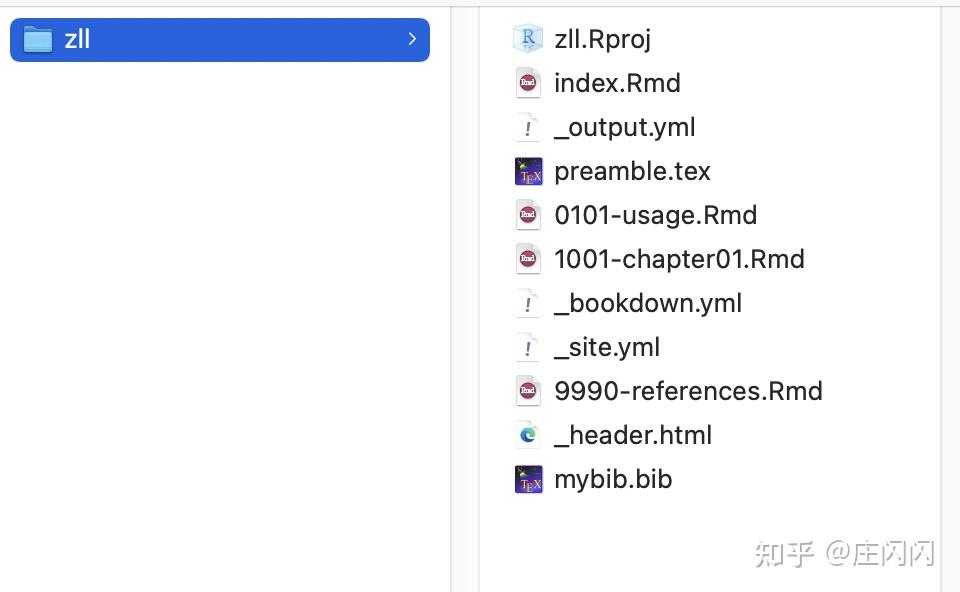The image size is (960, 592).
Task: Click the 1001-chapter01.Rmd file icon
Action: [528, 259]
